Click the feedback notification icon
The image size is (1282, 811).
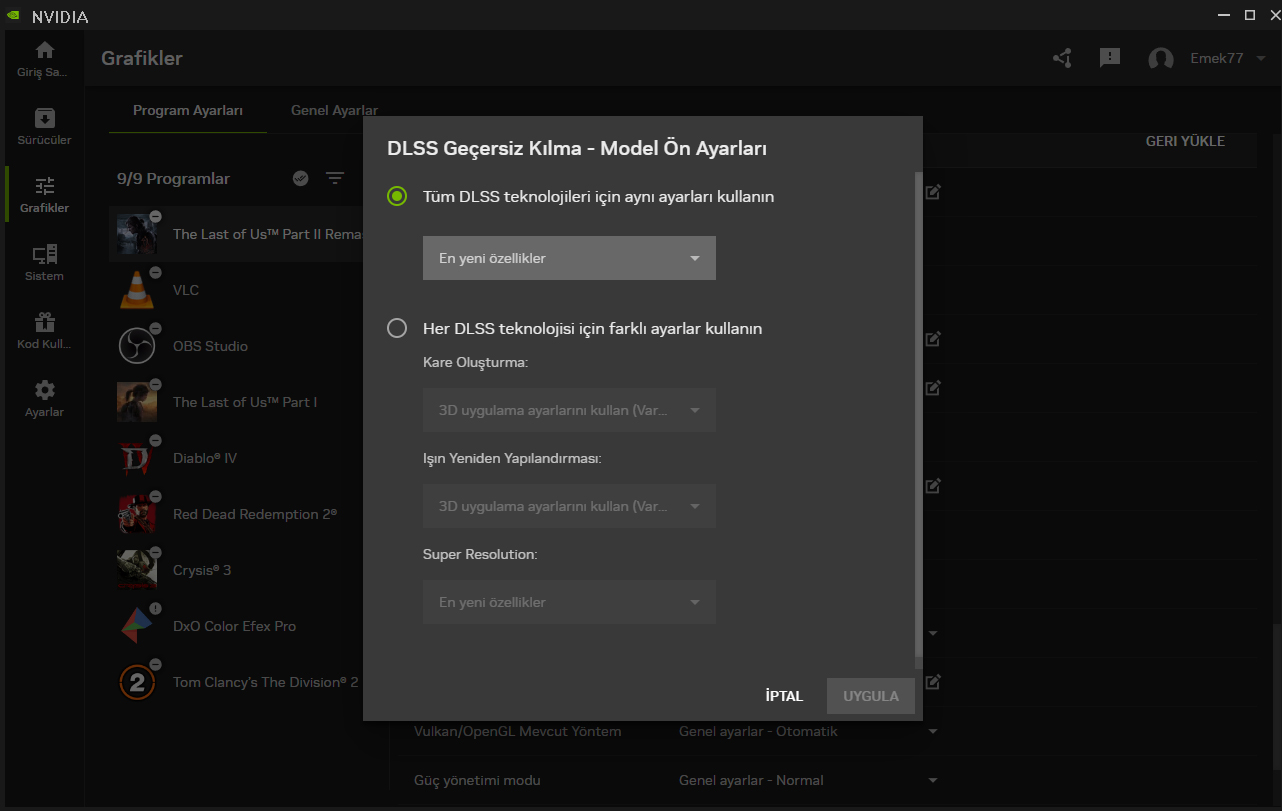point(1110,58)
